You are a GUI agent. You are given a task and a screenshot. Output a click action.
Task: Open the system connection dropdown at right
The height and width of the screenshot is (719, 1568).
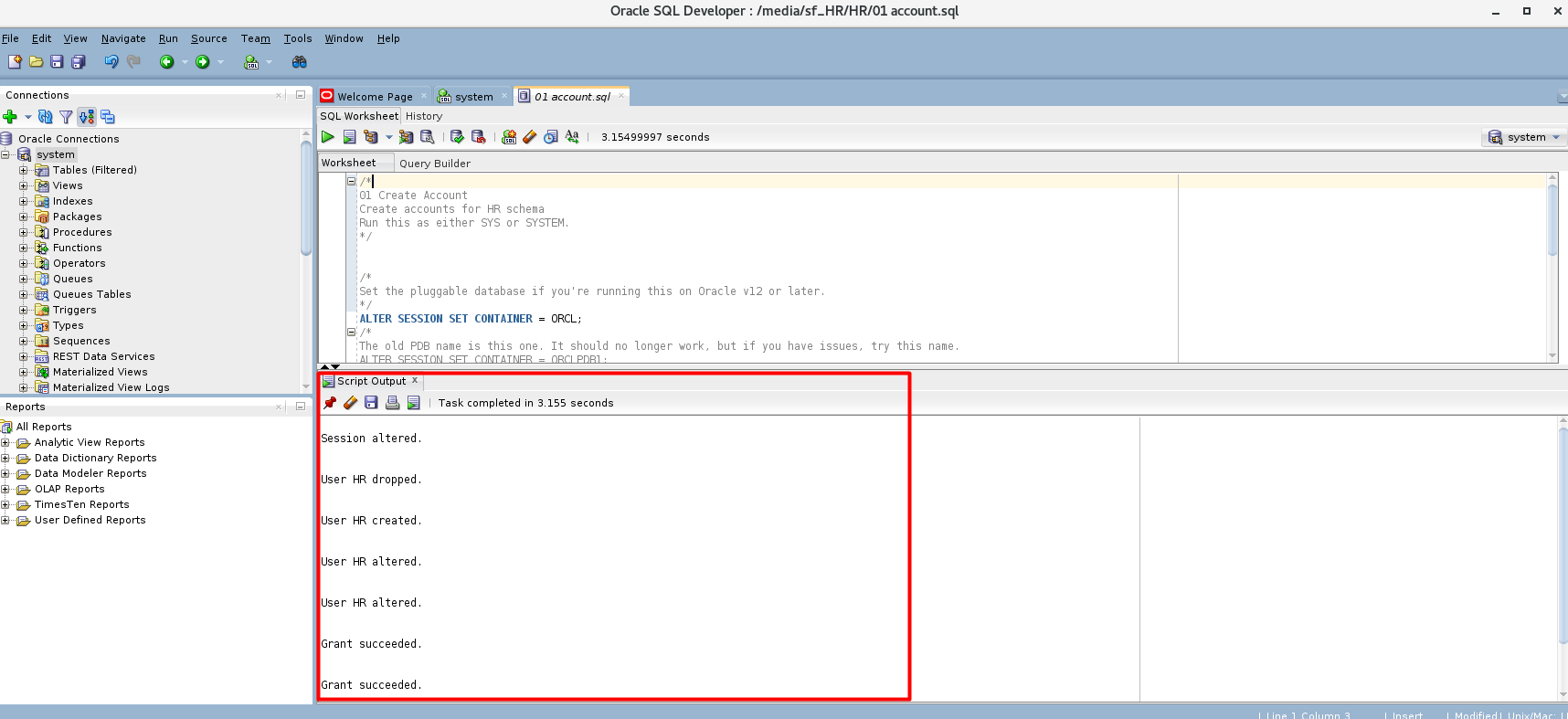(x=1556, y=137)
